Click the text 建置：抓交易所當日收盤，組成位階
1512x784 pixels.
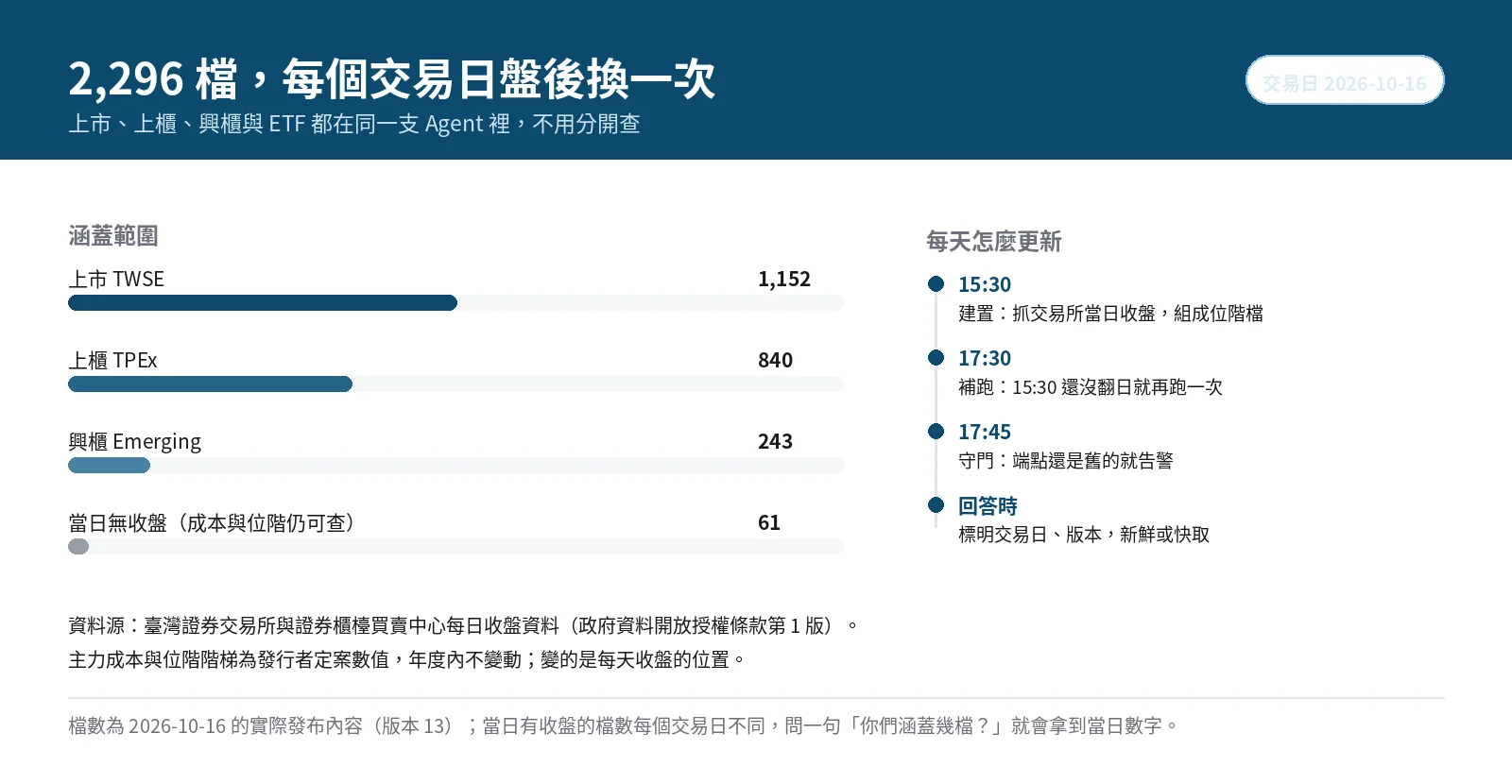click(1110, 314)
